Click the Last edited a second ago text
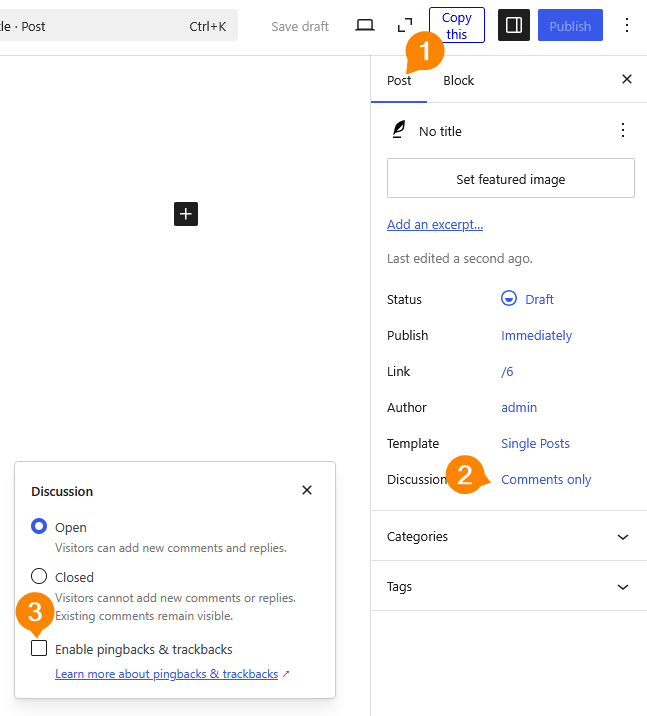Screen dimensions: 647x716 click(459, 258)
